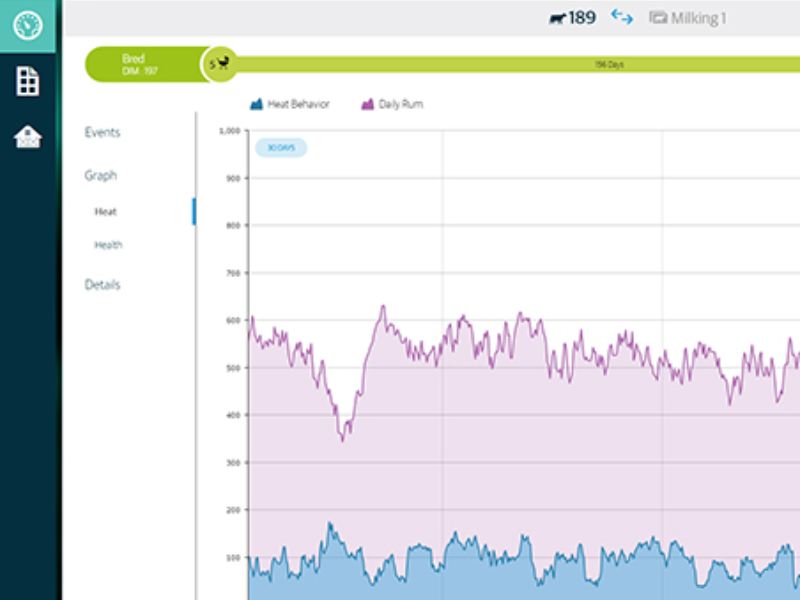This screenshot has height=600, width=800.
Task: Click the cow icon beside 189
Action: 557,17
